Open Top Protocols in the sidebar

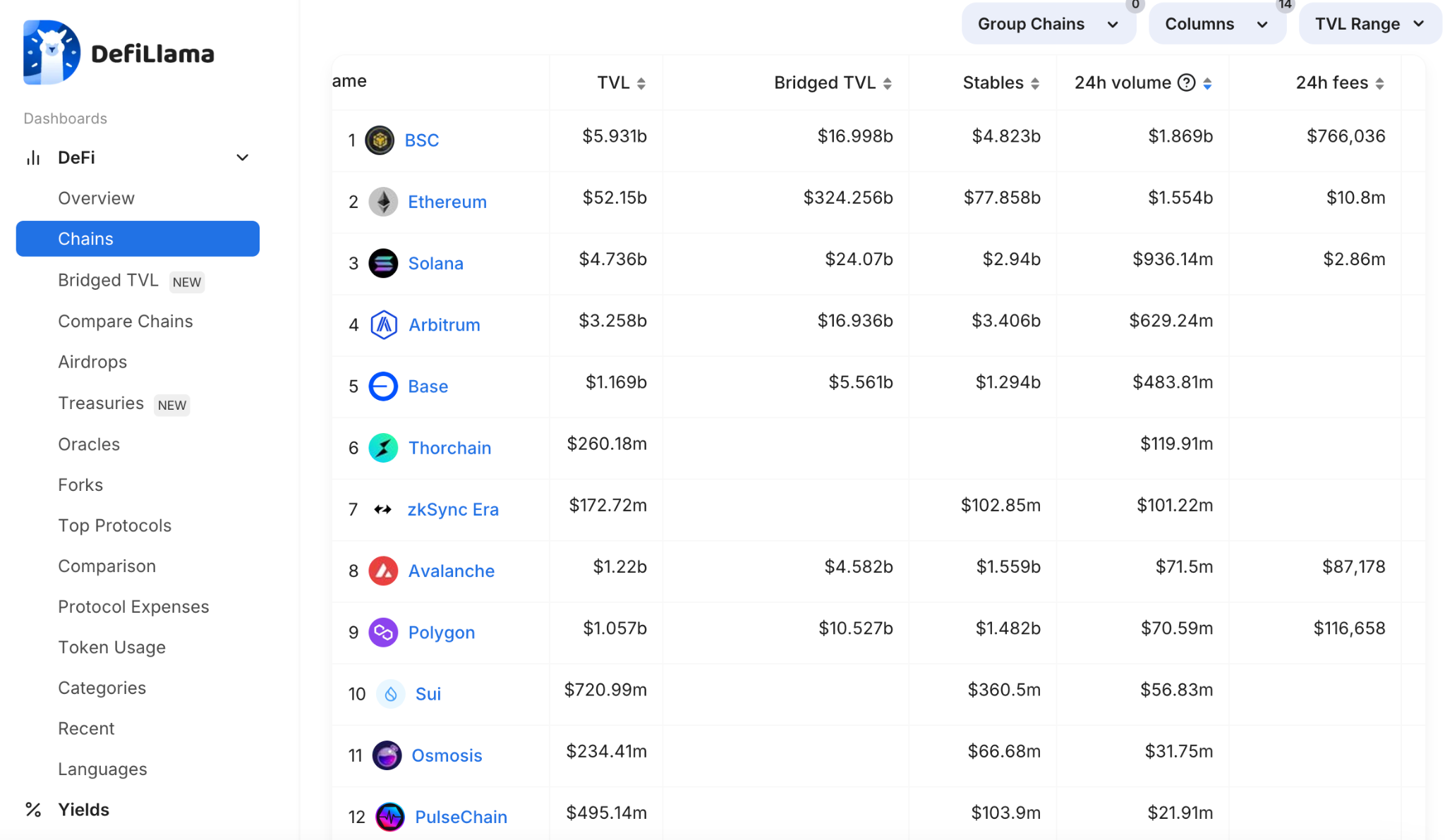[x=114, y=525]
